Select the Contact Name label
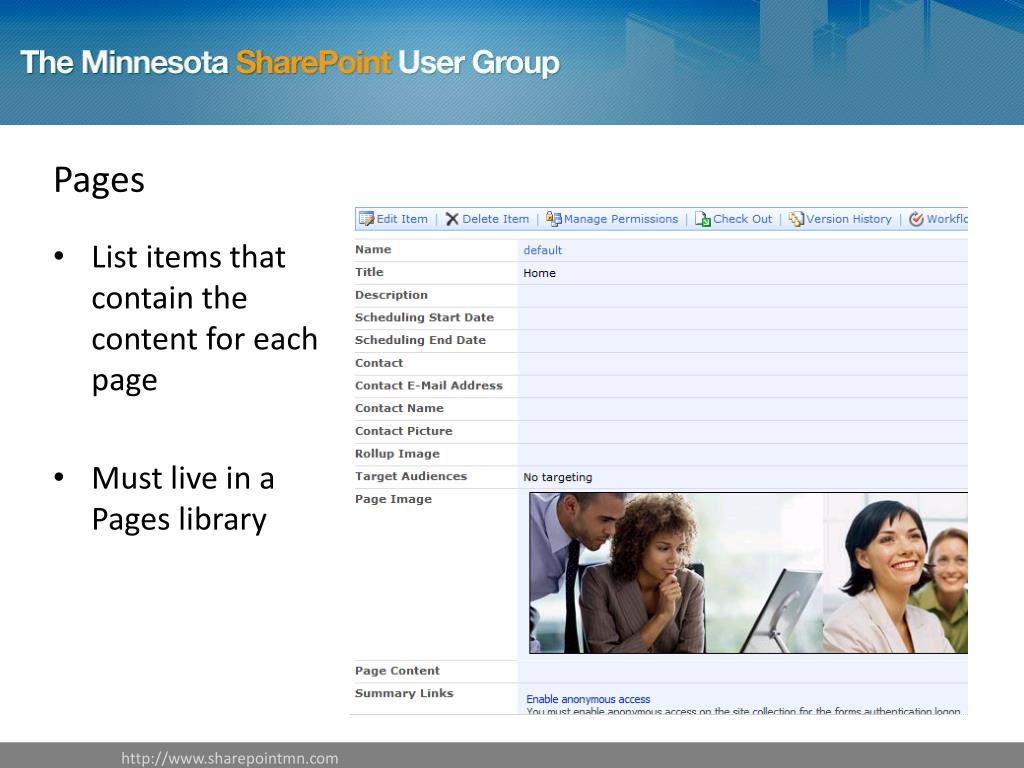Viewport: 1024px width, 768px height. point(400,409)
